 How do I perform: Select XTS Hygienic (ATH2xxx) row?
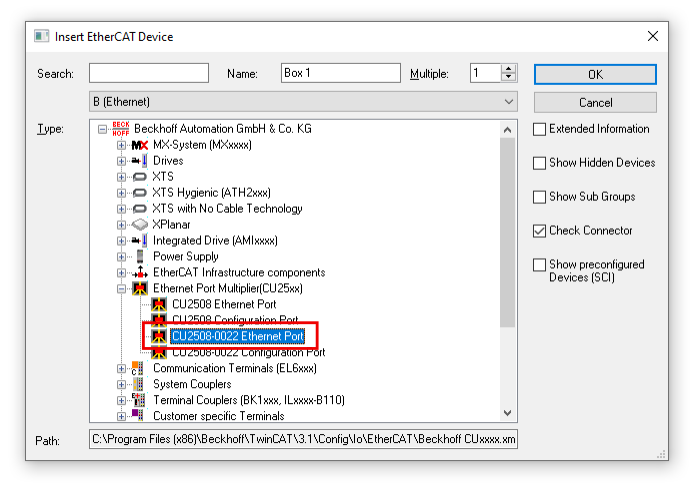211,193
